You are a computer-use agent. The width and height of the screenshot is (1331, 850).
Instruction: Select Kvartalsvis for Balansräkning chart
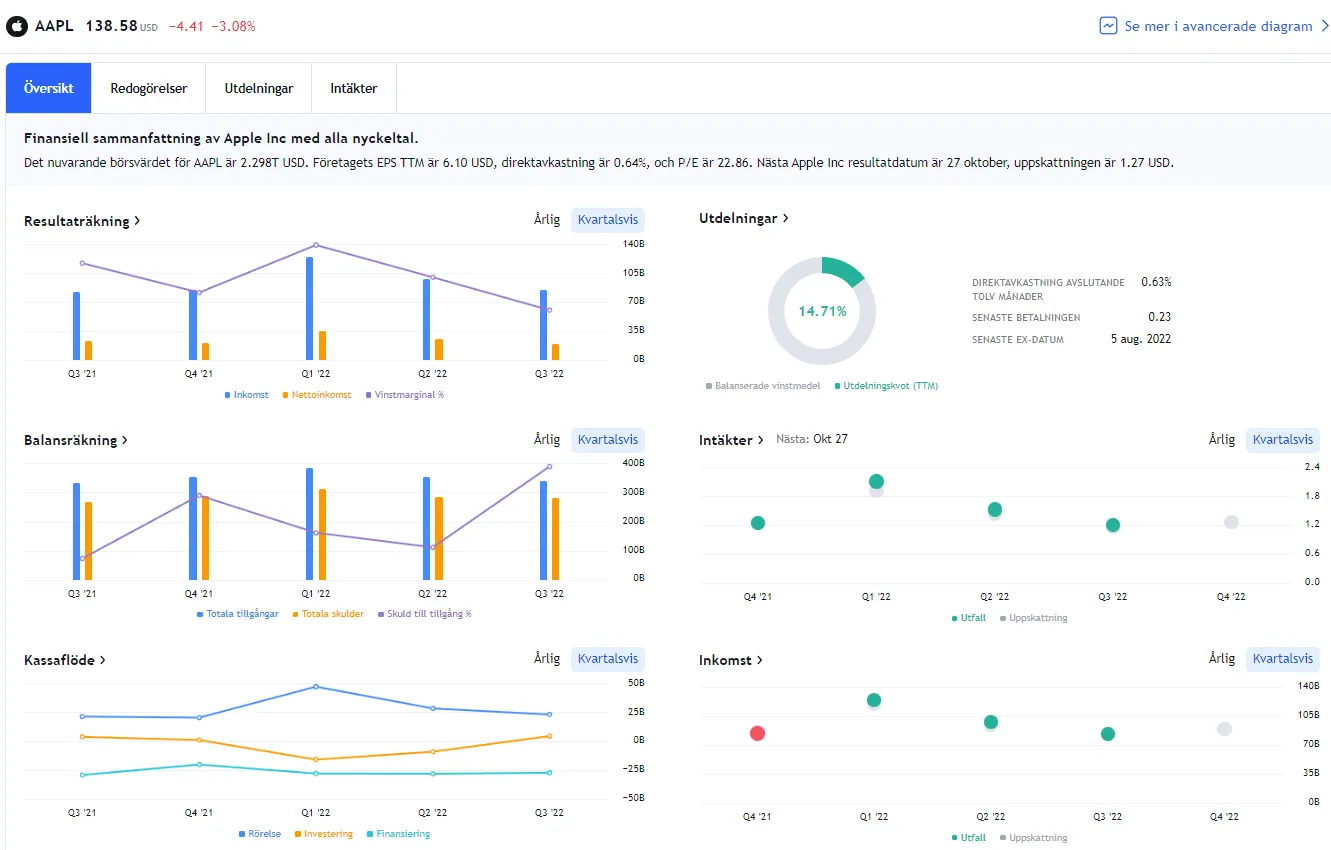tap(608, 439)
